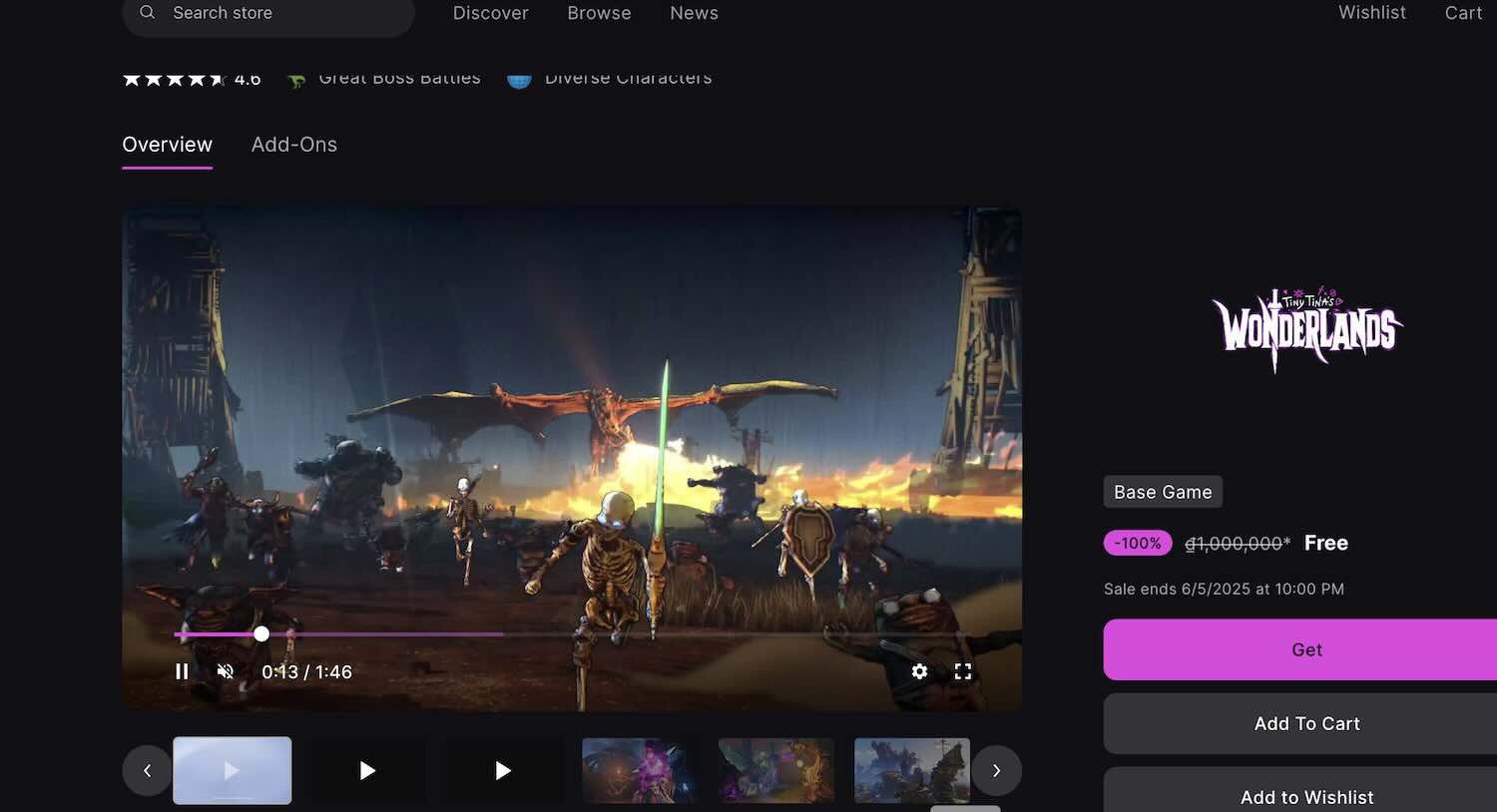
Task: Show previous media thumbnails
Action: tap(147, 770)
